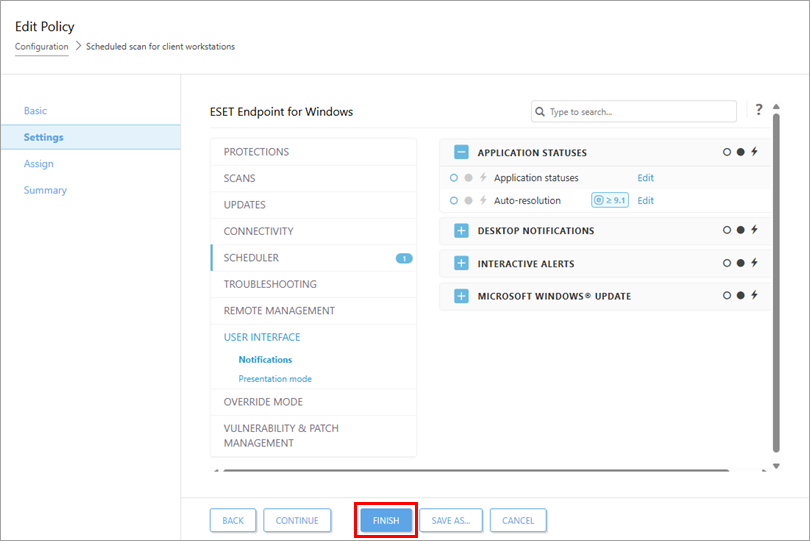Select the gray Apply dot for Auto-resolution
810x541 pixels.
click(468, 201)
